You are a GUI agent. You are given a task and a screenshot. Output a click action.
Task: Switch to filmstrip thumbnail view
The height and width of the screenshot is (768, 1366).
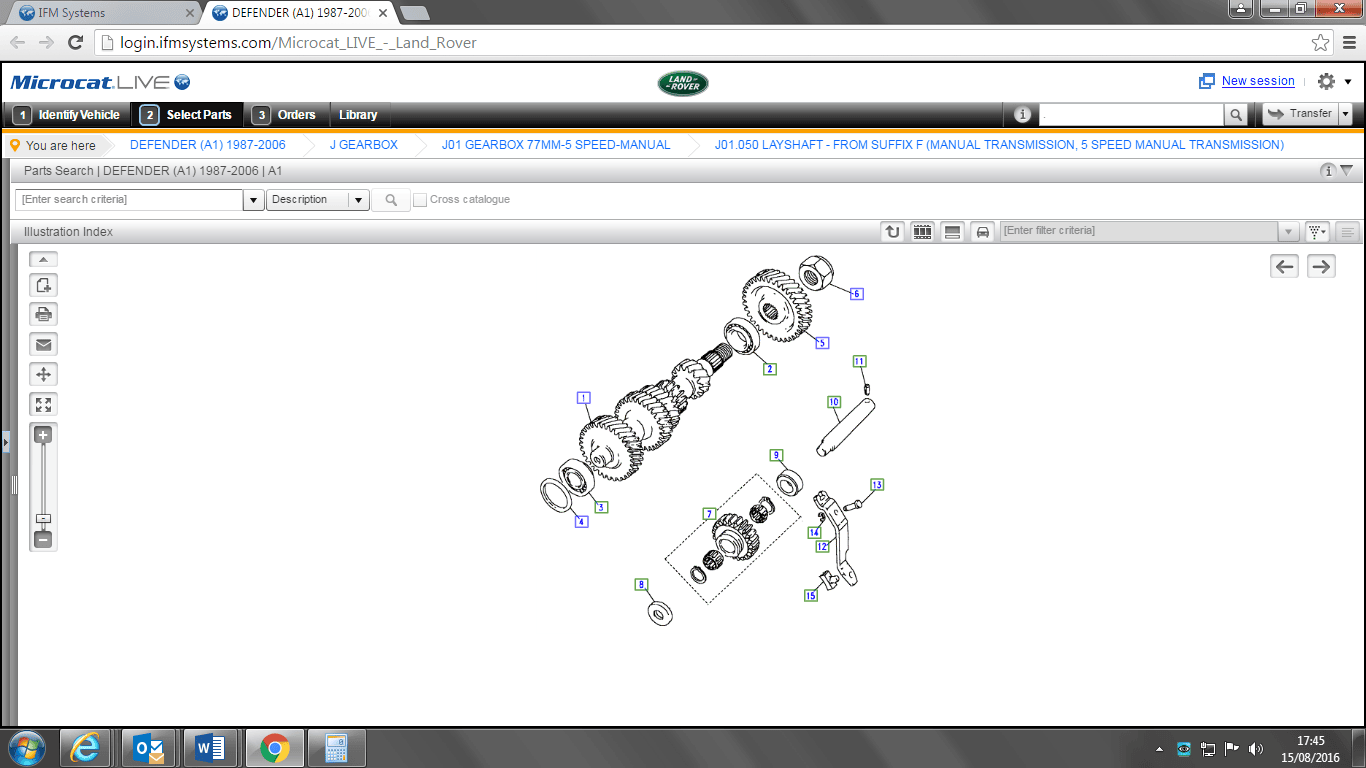(923, 231)
